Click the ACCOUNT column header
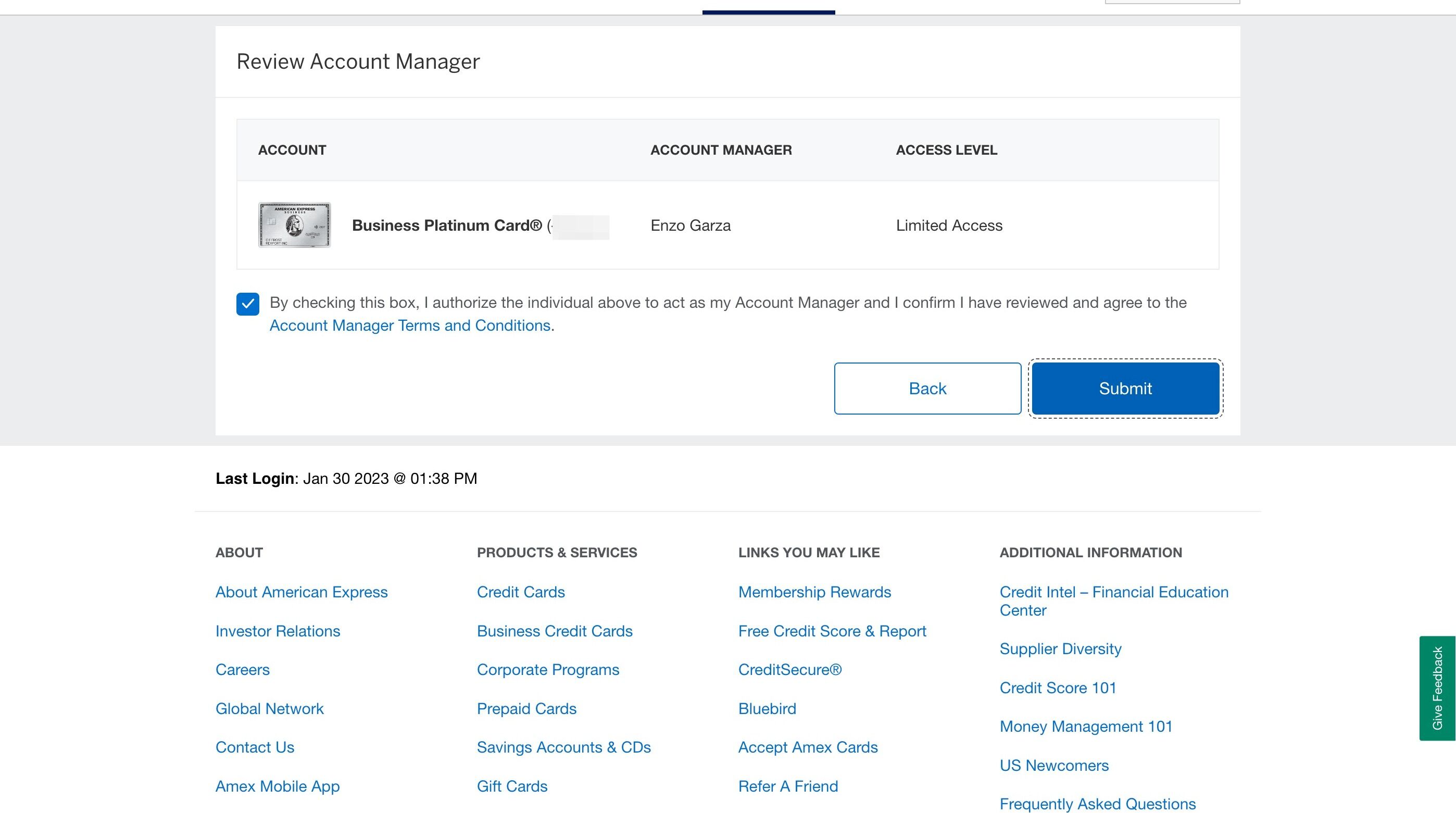 click(292, 150)
